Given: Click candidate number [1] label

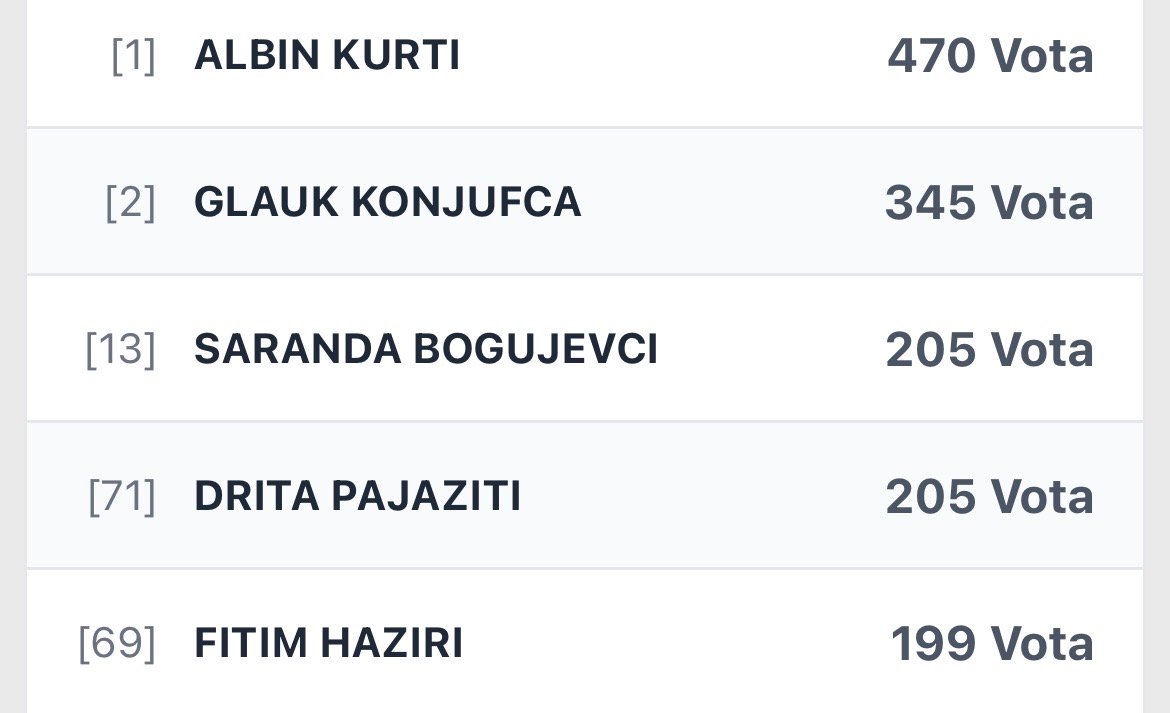Looking at the screenshot, I should click(x=133, y=56).
